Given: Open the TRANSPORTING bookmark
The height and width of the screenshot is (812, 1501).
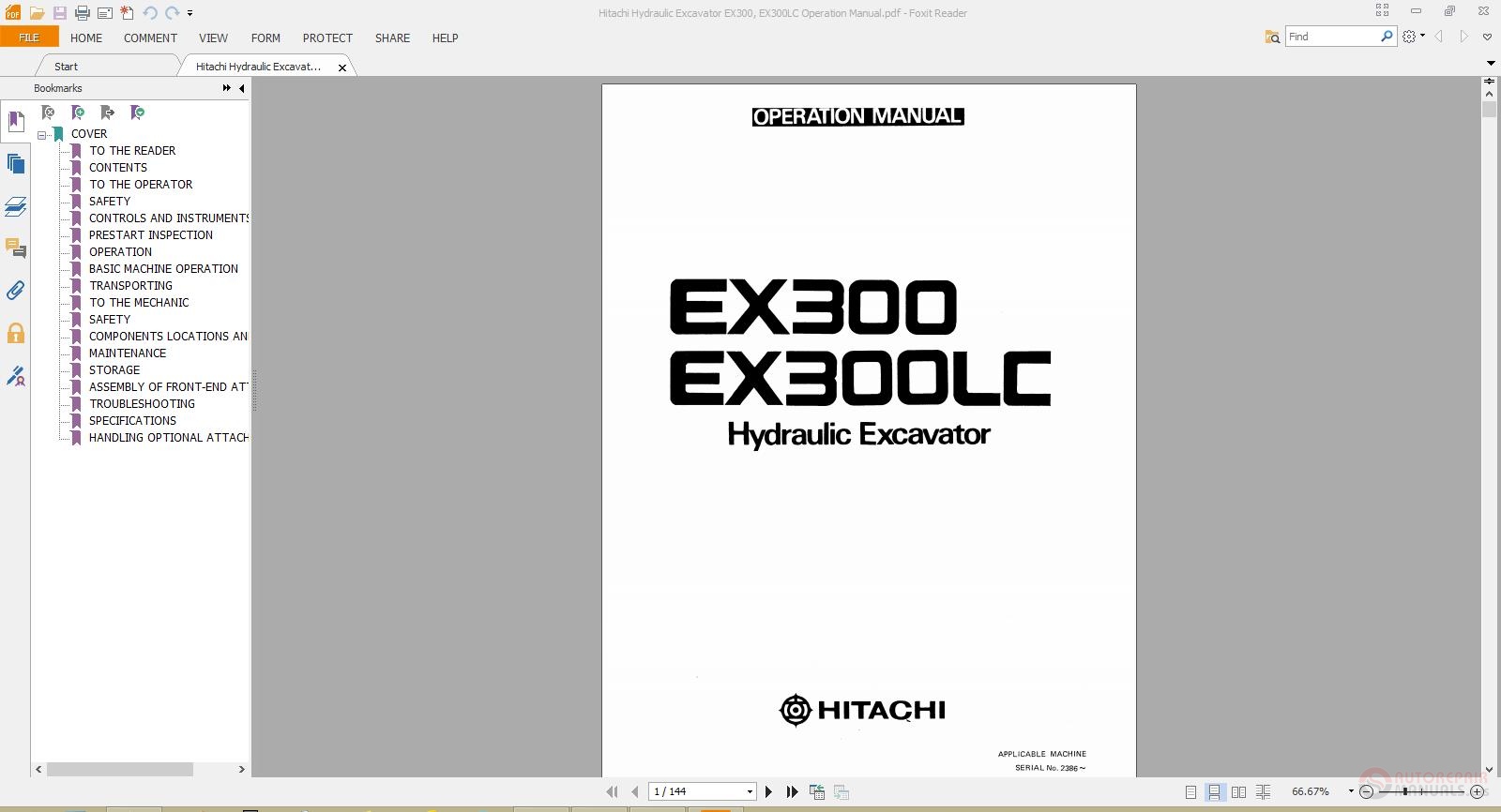Looking at the screenshot, I should (130, 286).
